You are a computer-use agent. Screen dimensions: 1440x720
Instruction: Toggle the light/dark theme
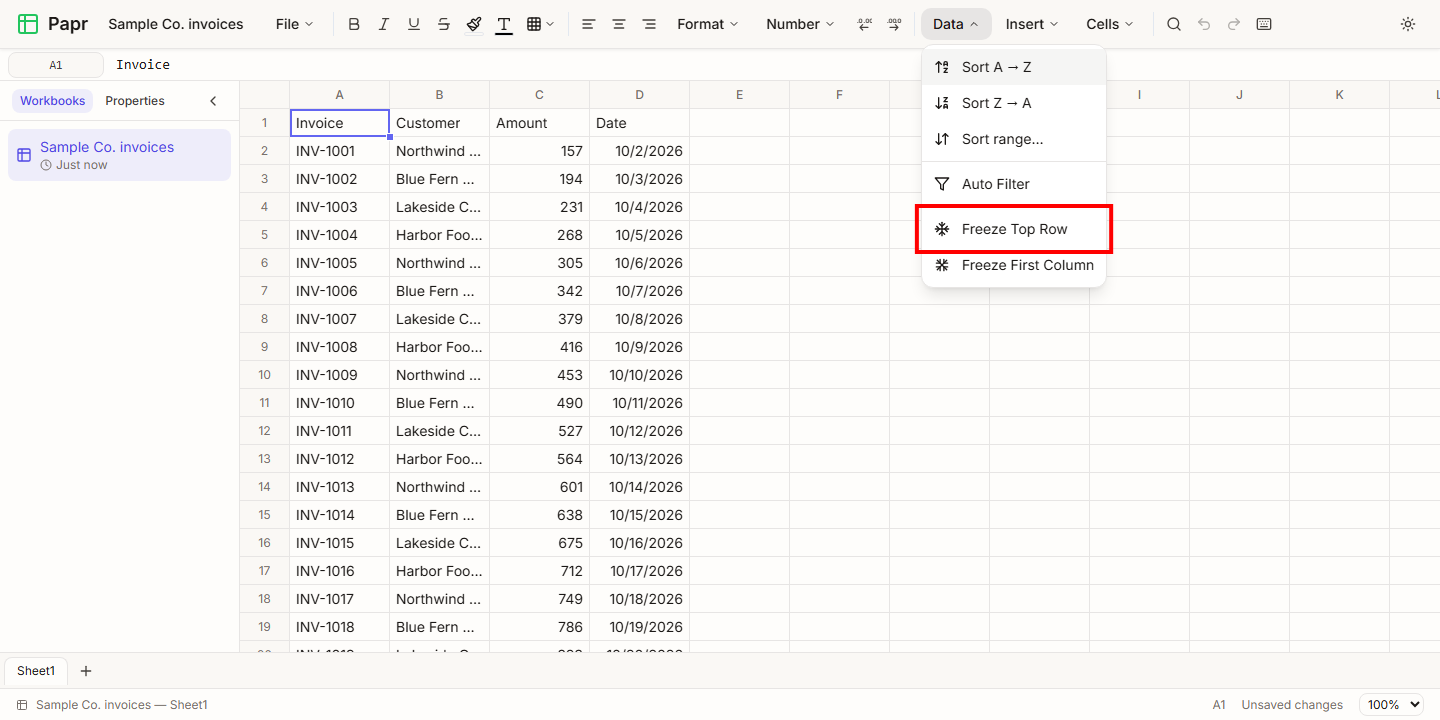(x=1408, y=24)
